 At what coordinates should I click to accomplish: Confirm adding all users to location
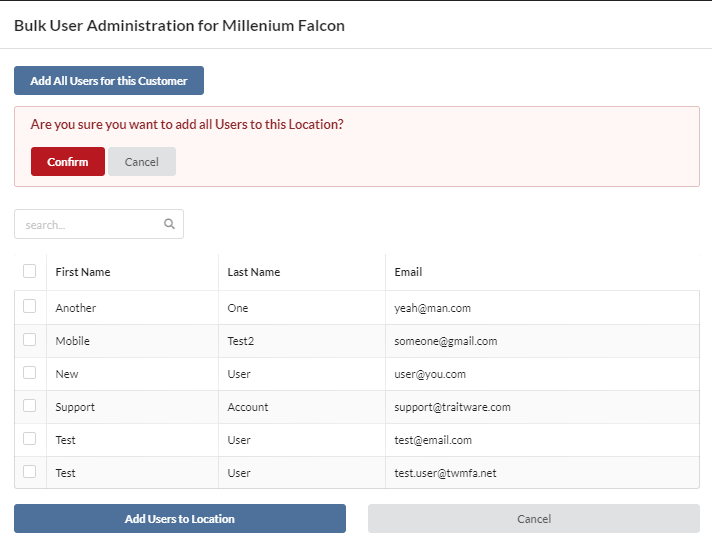(x=68, y=162)
